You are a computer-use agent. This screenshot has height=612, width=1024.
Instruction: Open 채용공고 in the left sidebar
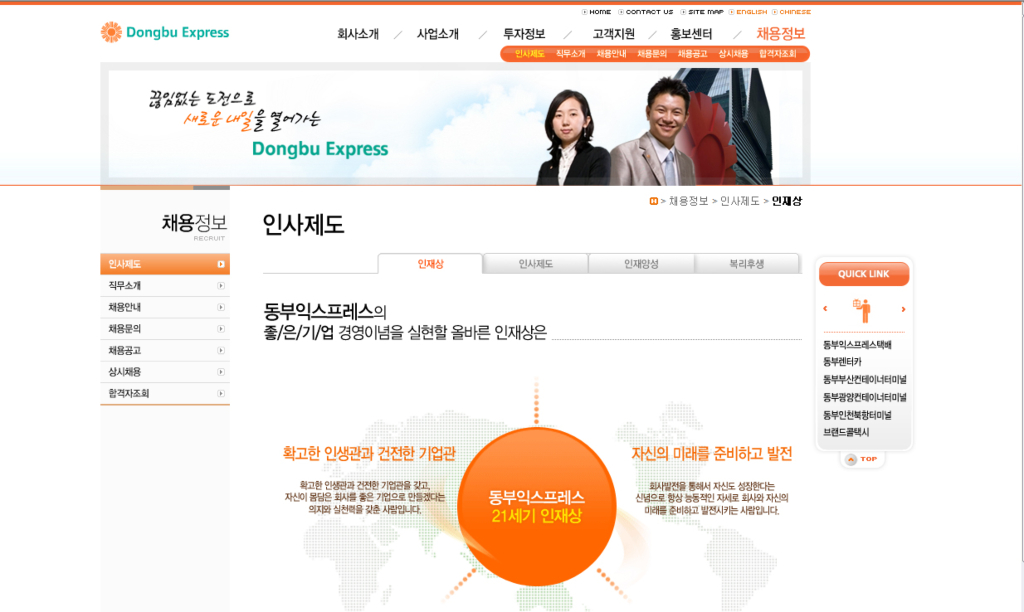pyautogui.click(x=165, y=350)
